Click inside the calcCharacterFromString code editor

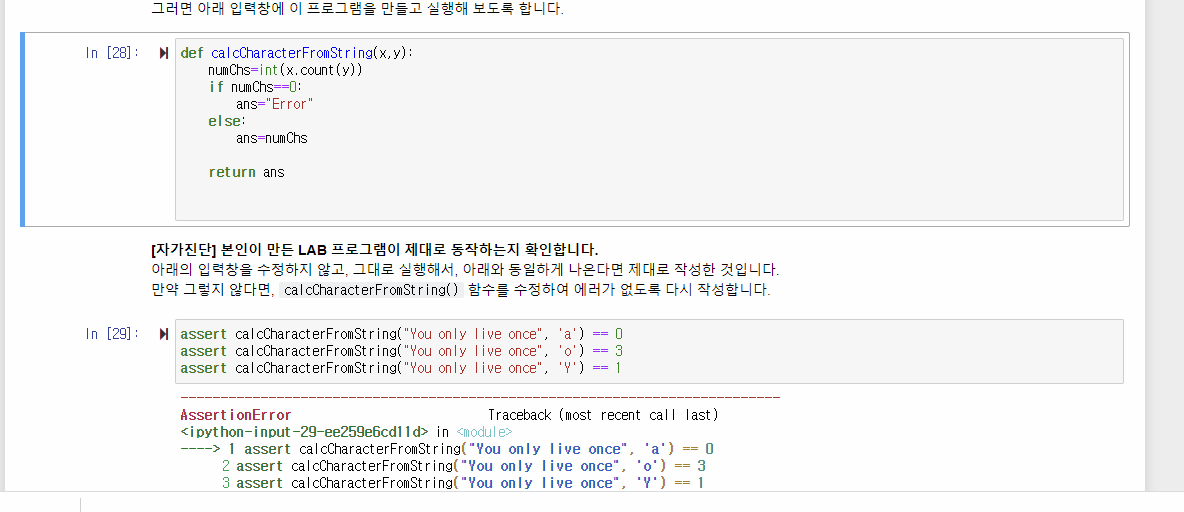tap(649, 129)
